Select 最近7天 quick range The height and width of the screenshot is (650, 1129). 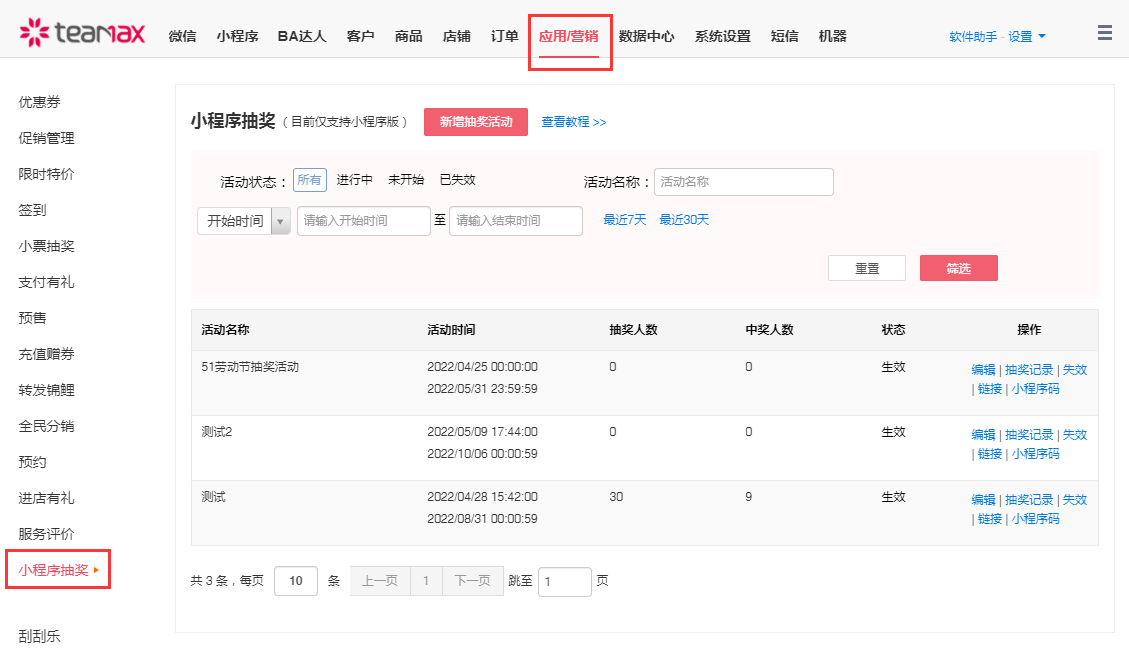coord(625,220)
